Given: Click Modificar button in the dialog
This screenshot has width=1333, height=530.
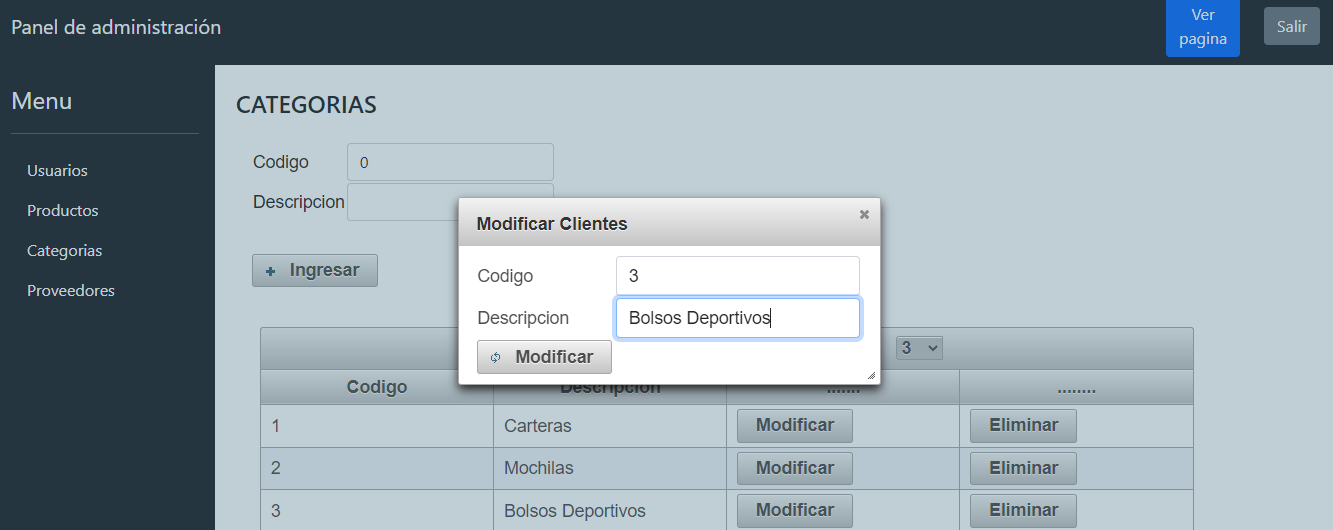Looking at the screenshot, I should tap(544, 357).
